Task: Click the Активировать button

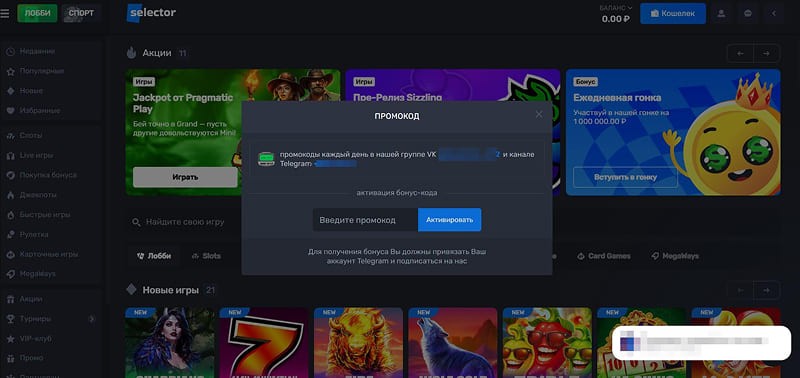Action: pos(449,220)
